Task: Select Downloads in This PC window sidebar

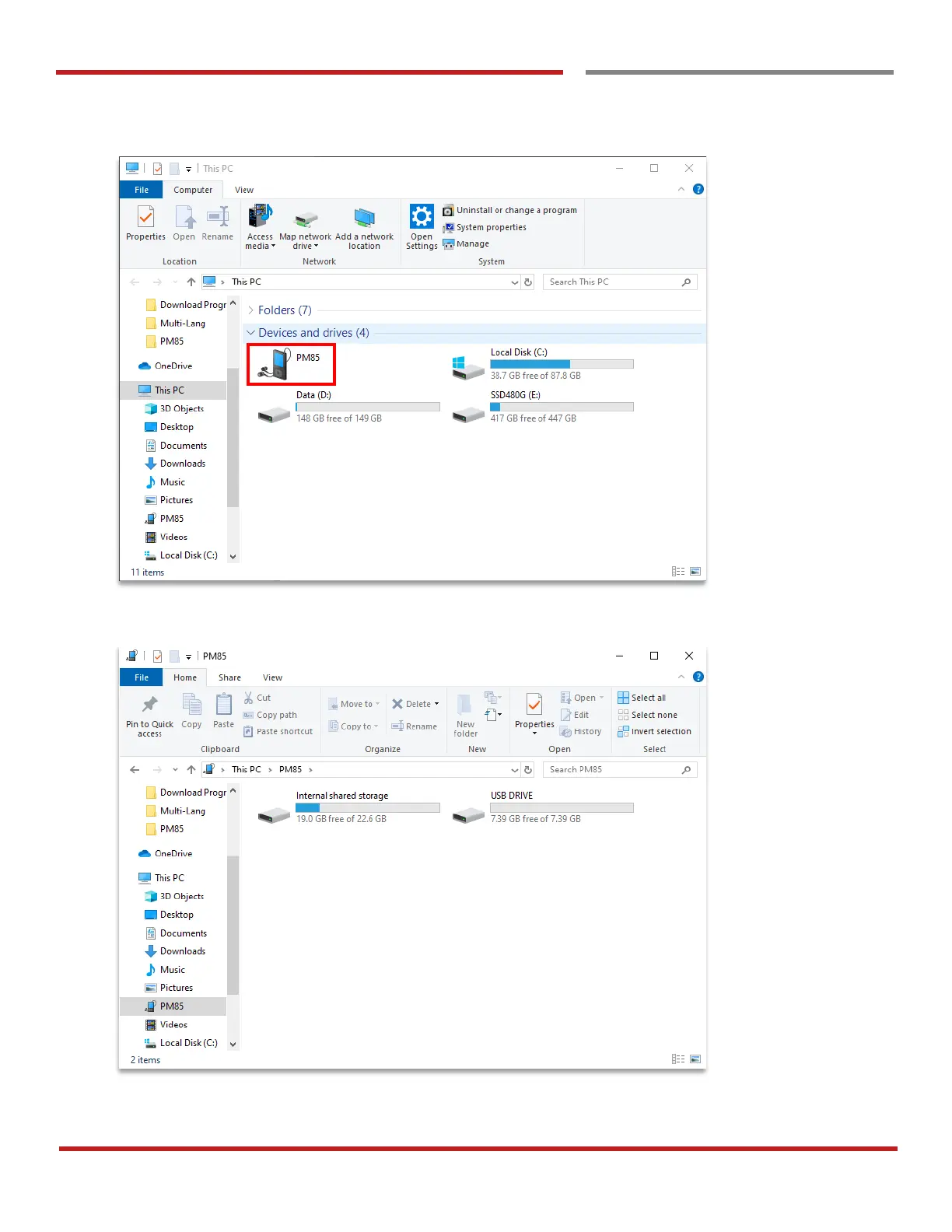Action: pyautogui.click(x=175, y=464)
